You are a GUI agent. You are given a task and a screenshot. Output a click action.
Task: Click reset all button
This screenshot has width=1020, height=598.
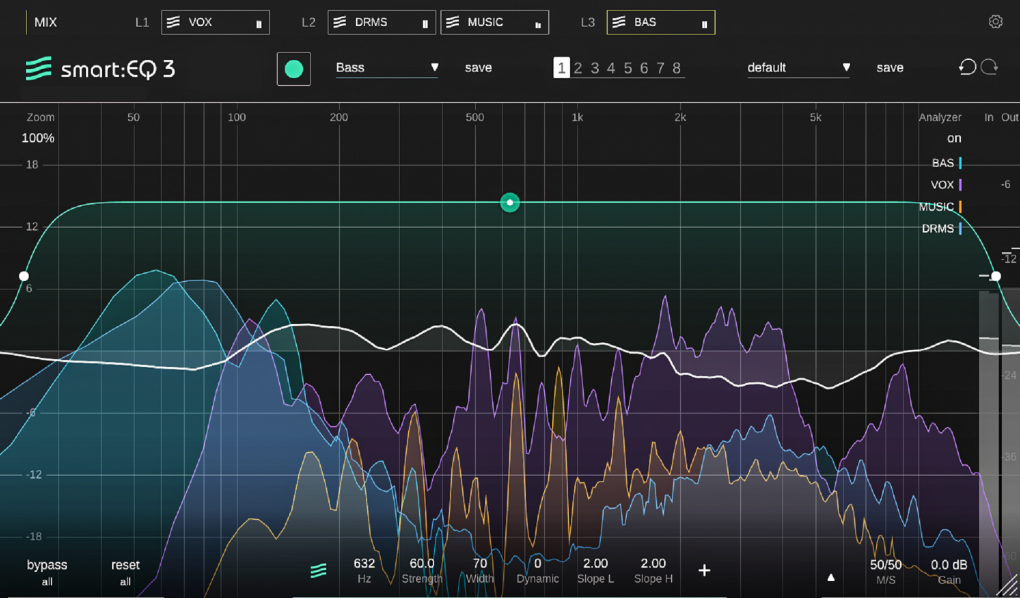tap(125, 571)
